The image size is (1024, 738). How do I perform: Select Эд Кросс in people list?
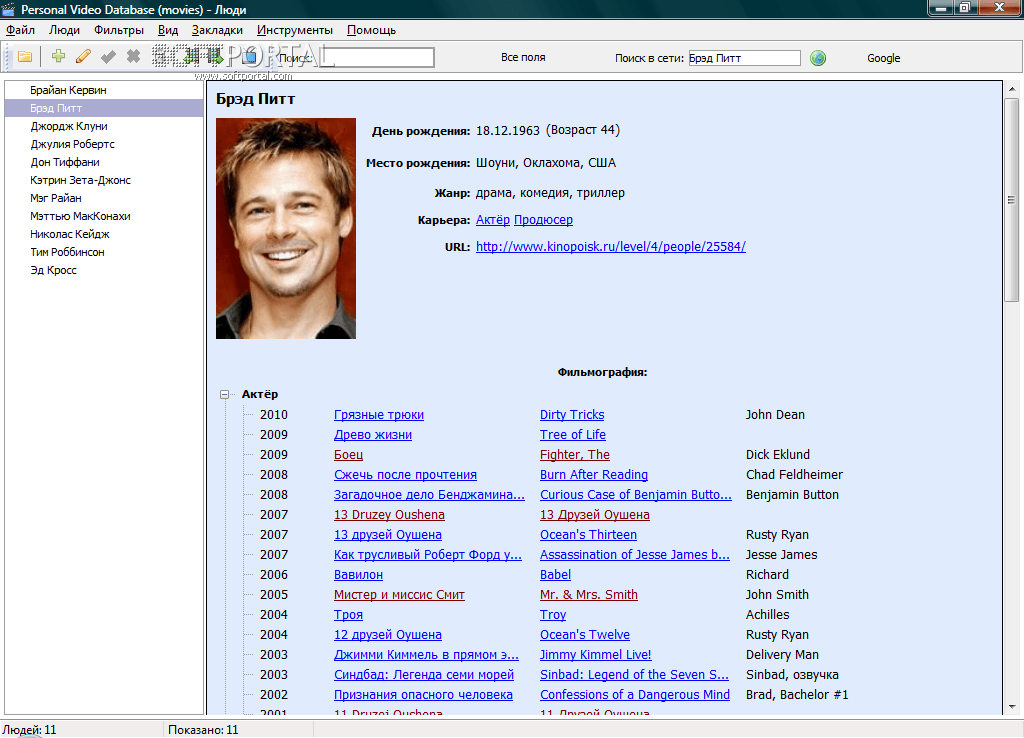coord(54,270)
